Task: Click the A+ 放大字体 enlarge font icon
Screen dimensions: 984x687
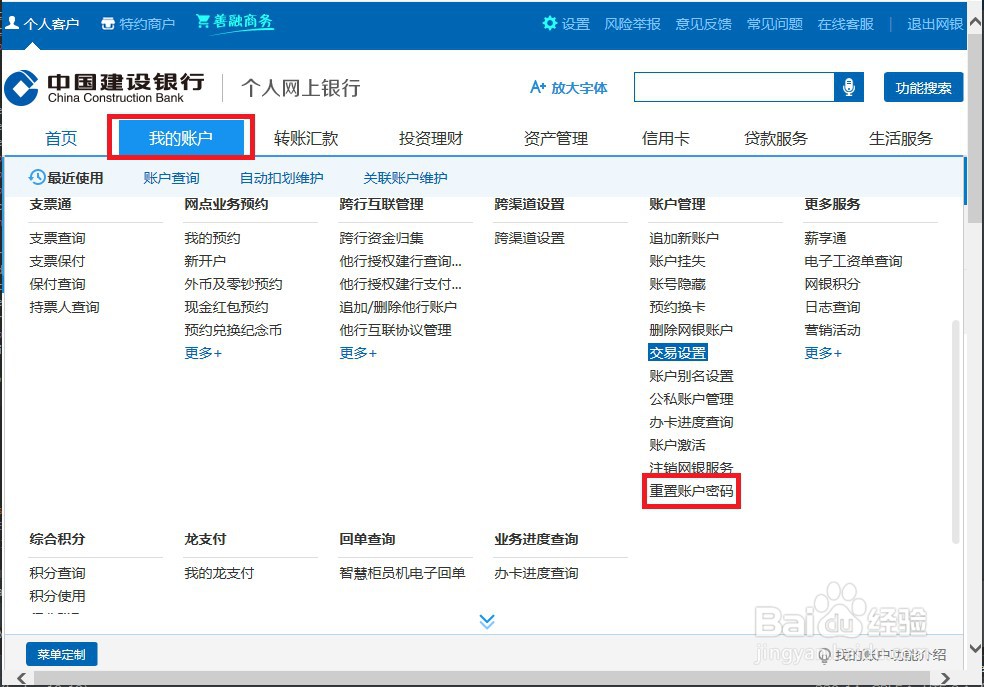Action: pos(539,87)
